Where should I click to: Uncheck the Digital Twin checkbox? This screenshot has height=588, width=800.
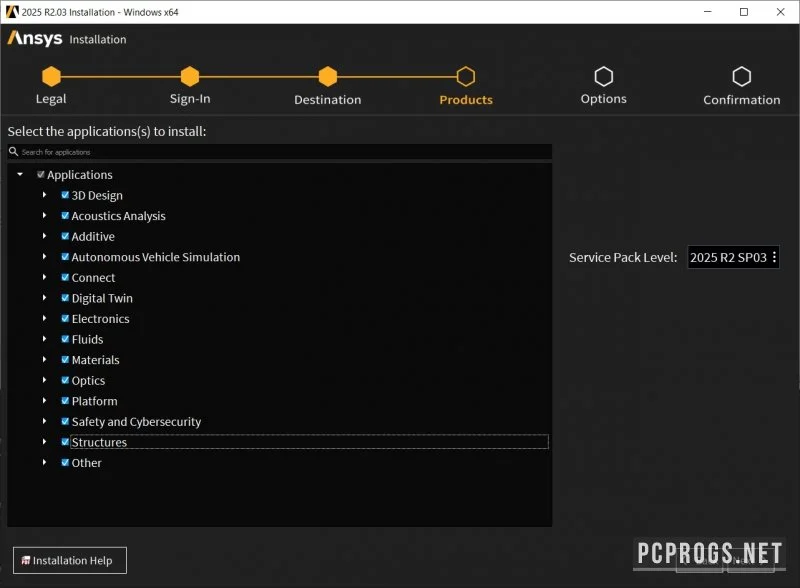pos(65,298)
